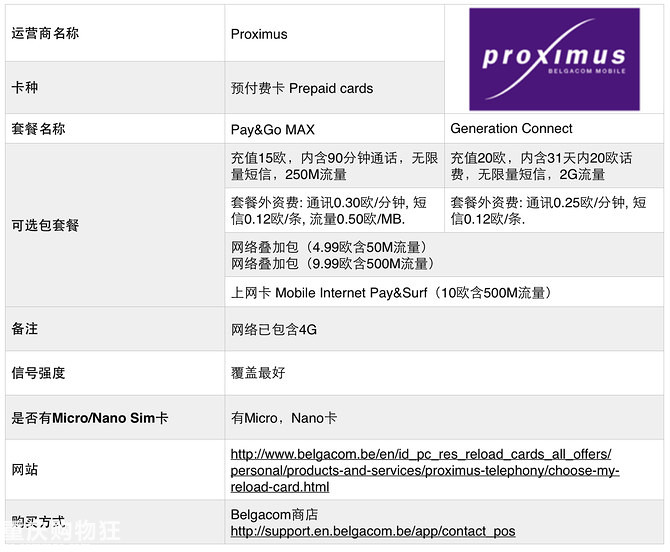Select the '充值20欧' Generation Connect description cell
The height and width of the screenshot is (552, 670).
coord(554,166)
